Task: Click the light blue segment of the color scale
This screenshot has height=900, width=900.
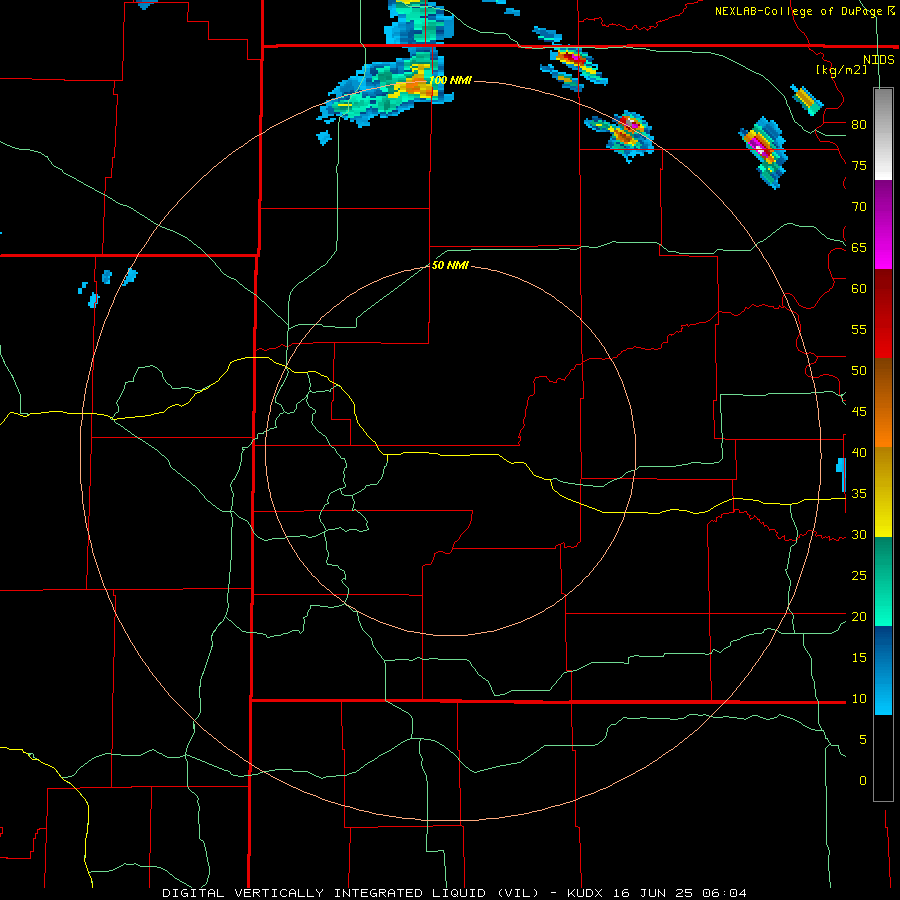Action: coord(883,670)
